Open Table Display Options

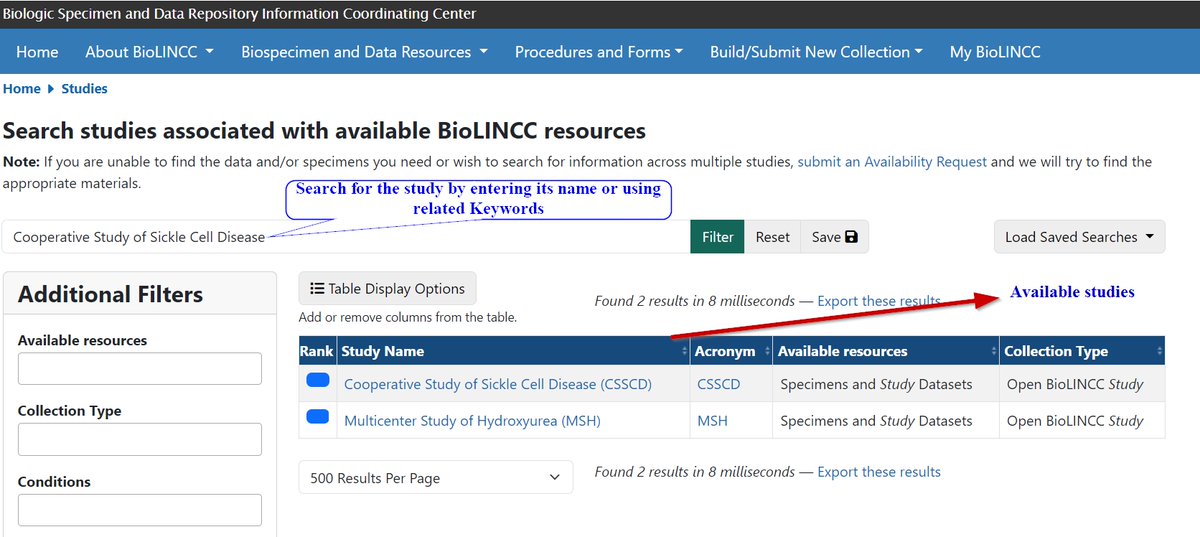click(x=387, y=288)
